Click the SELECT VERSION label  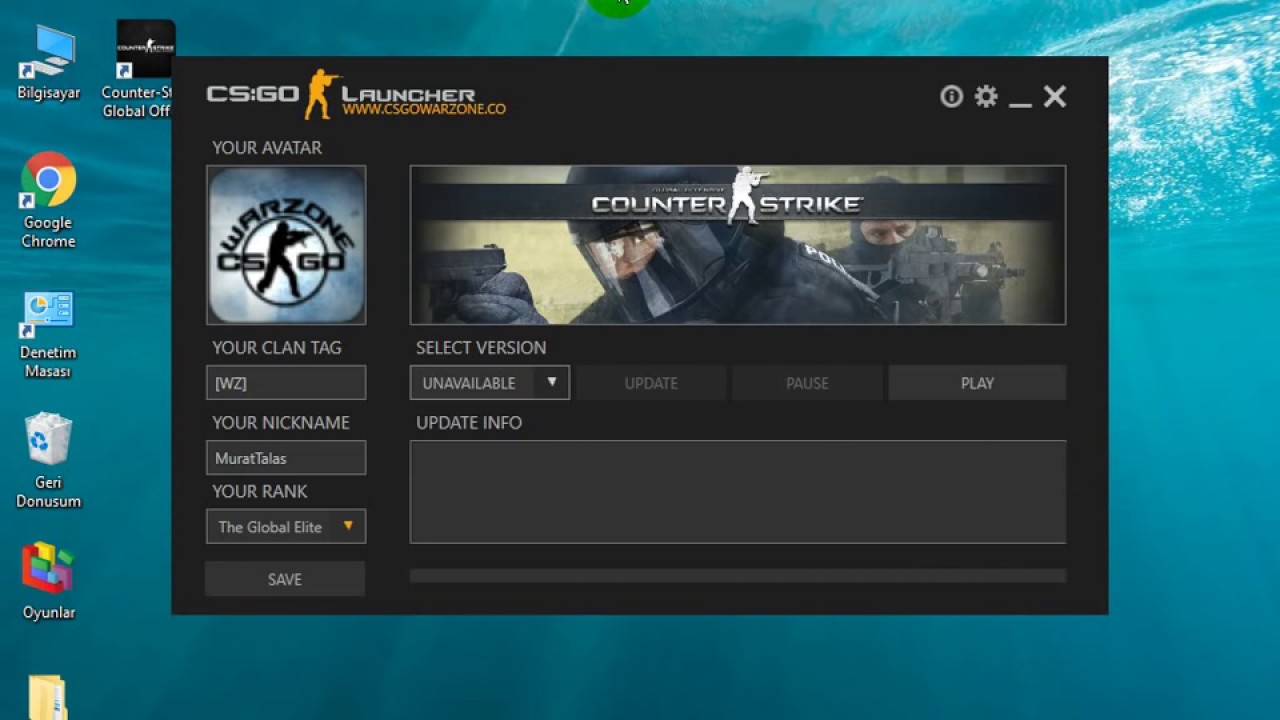tap(481, 348)
